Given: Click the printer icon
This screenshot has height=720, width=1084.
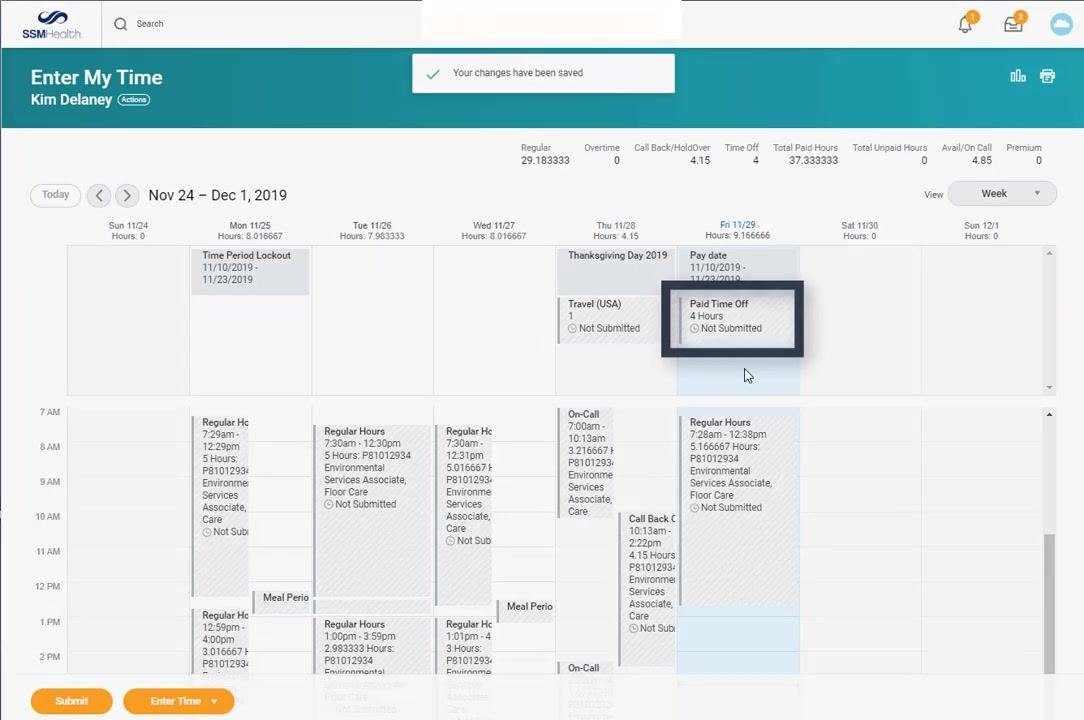Looking at the screenshot, I should click(x=1047, y=76).
